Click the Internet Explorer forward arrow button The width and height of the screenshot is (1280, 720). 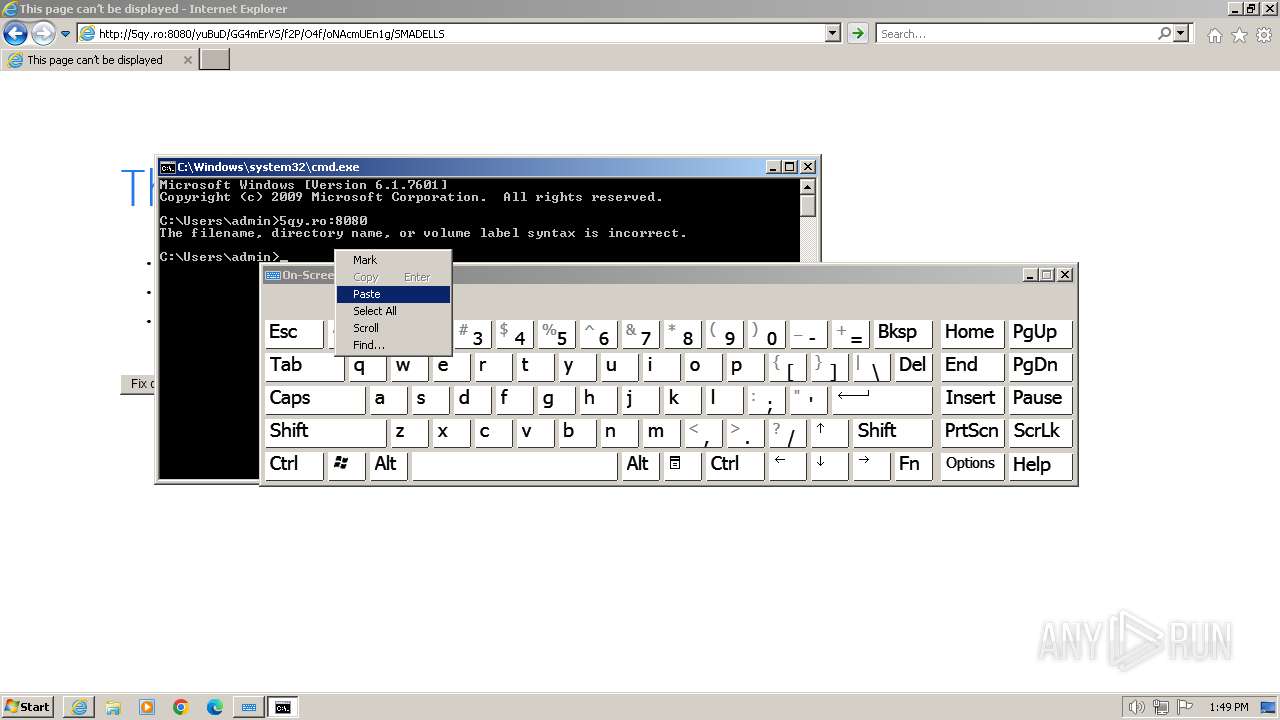pos(43,33)
